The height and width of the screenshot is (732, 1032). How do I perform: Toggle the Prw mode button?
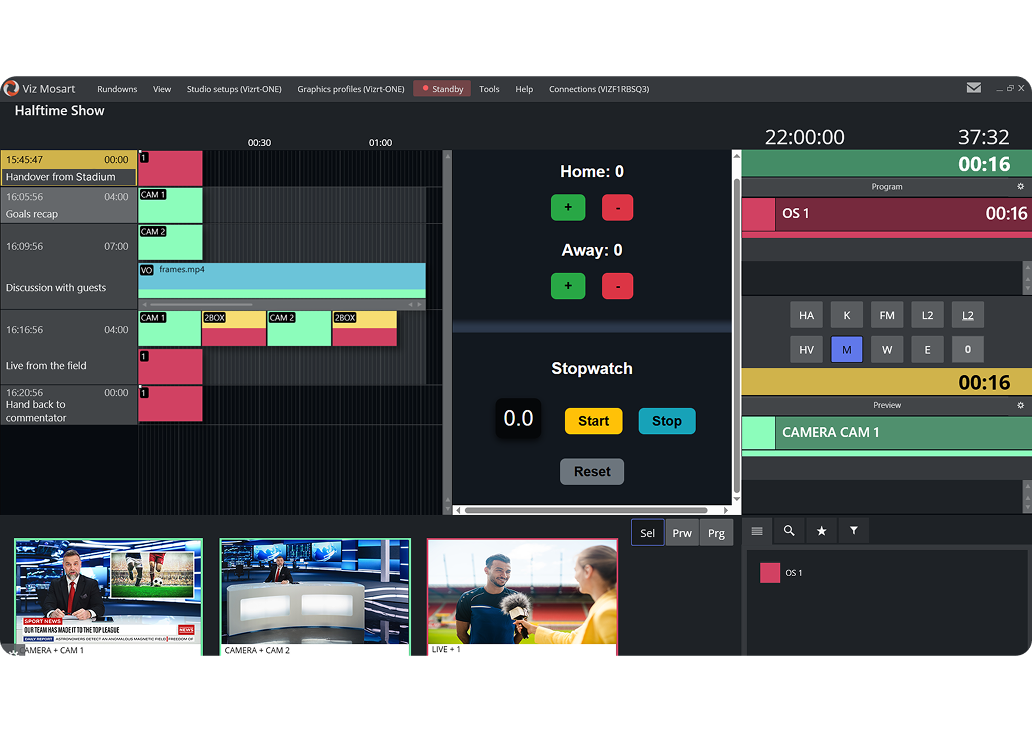[x=682, y=533]
